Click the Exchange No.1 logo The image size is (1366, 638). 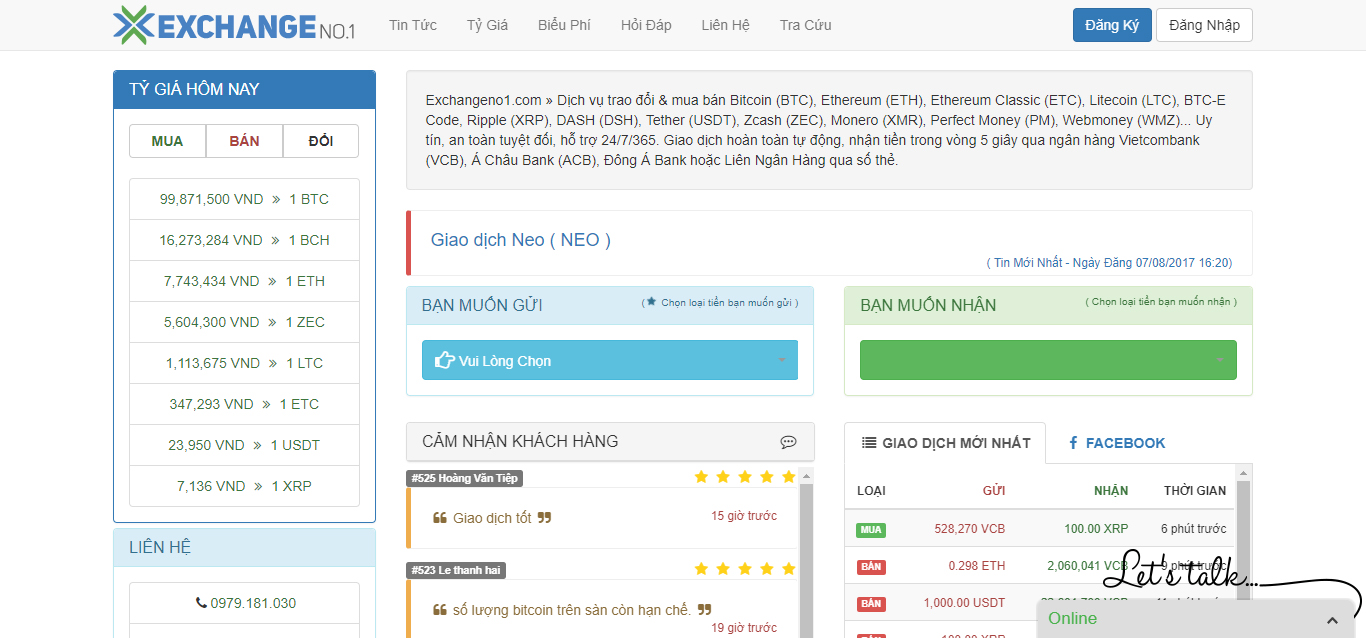click(x=234, y=25)
